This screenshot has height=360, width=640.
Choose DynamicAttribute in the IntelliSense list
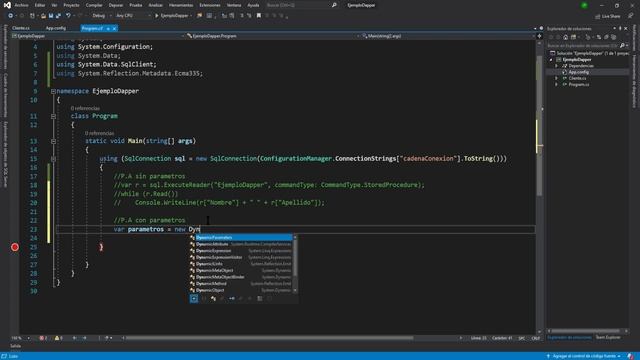pos(241,244)
